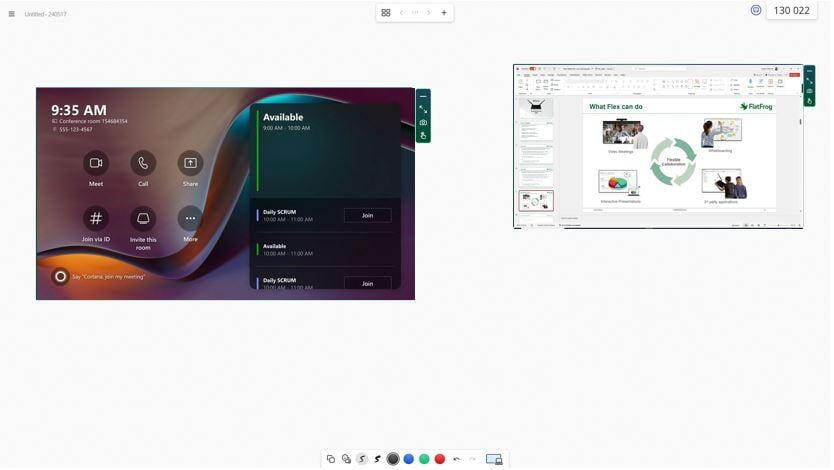Open the hamburger menu next to the board title

tap(12, 14)
